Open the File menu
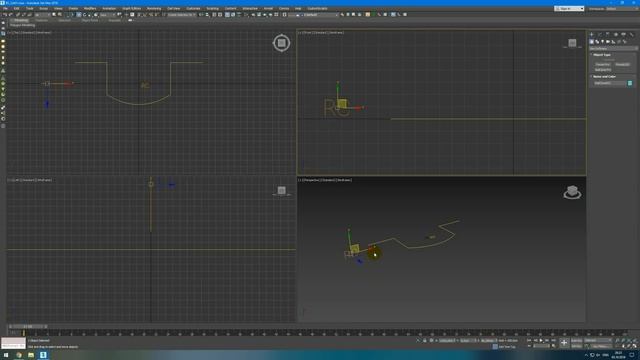640x360 pixels. (5, 8)
